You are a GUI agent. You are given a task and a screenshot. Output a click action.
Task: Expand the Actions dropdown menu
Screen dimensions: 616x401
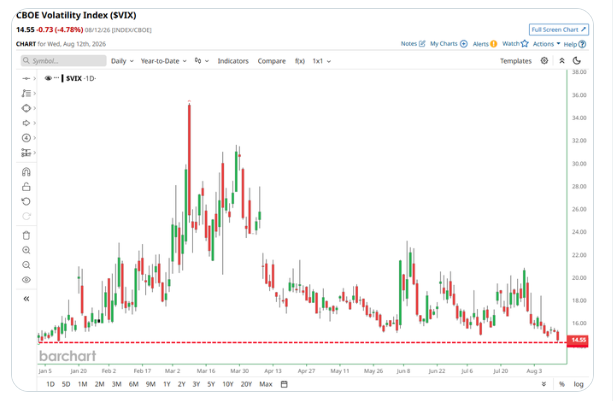(x=546, y=44)
